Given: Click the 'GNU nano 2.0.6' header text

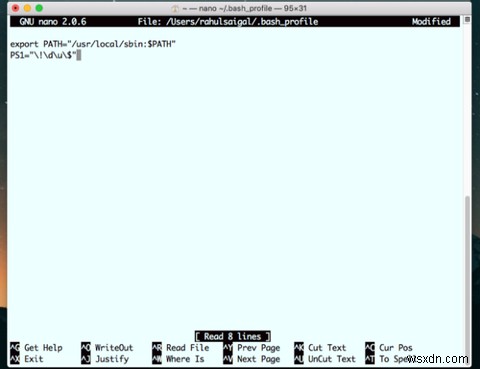Looking at the screenshot, I should (53, 22).
